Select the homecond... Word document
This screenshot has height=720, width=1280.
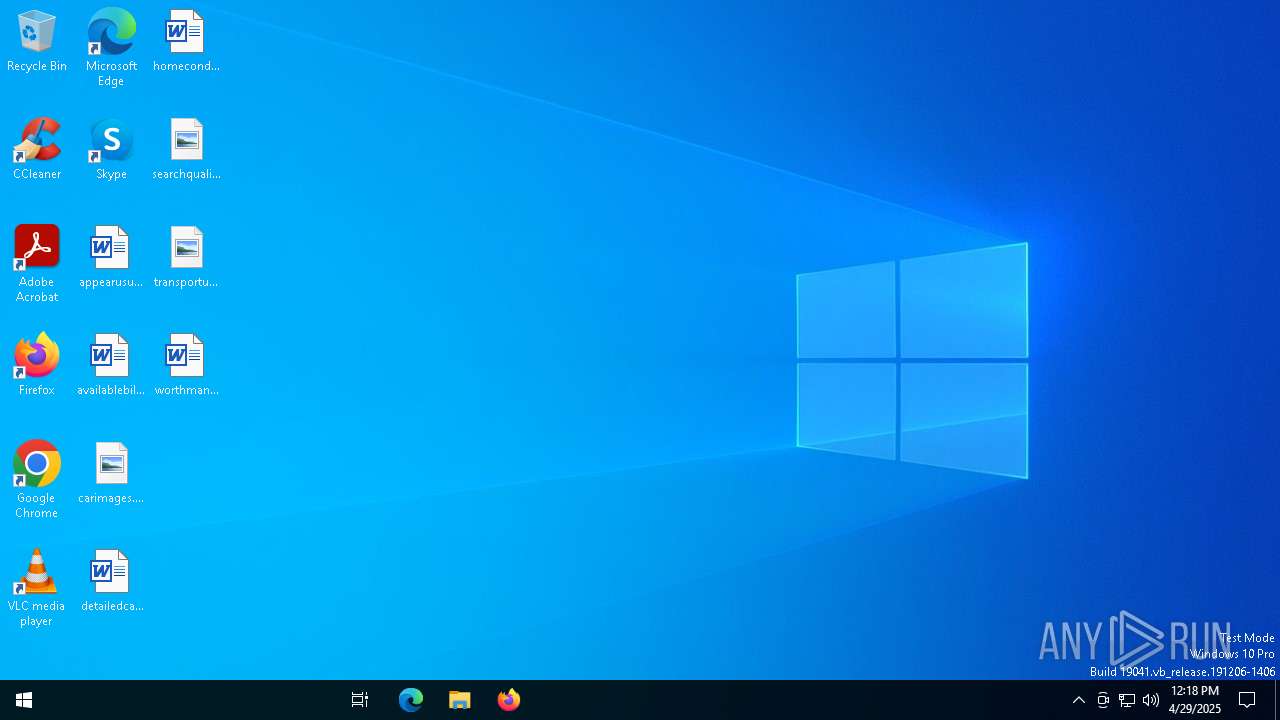[x=186, y=41]
